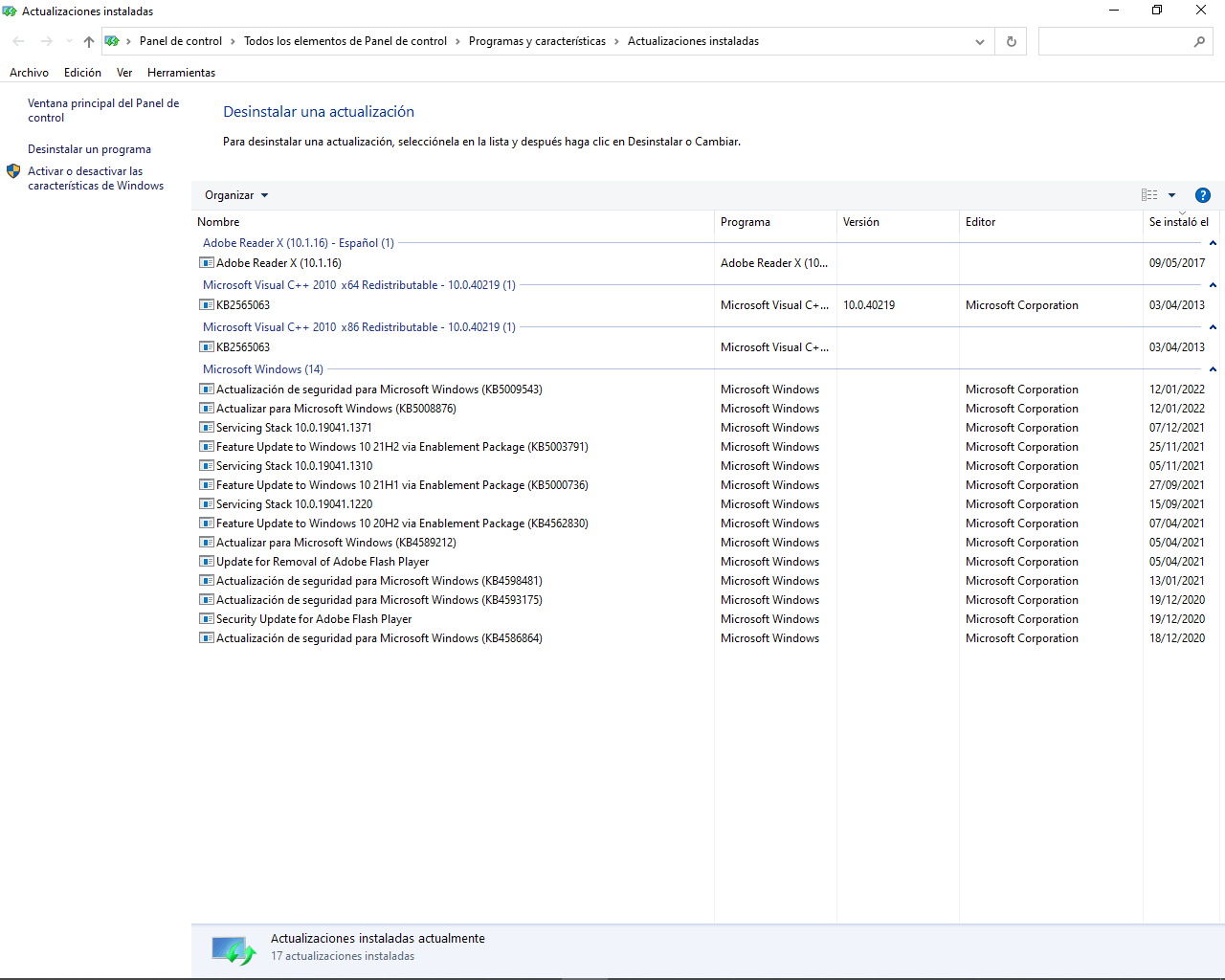Click icon of Security Update for Flash Player
This screenshot has width=1225, height=980.
(206, 619)
